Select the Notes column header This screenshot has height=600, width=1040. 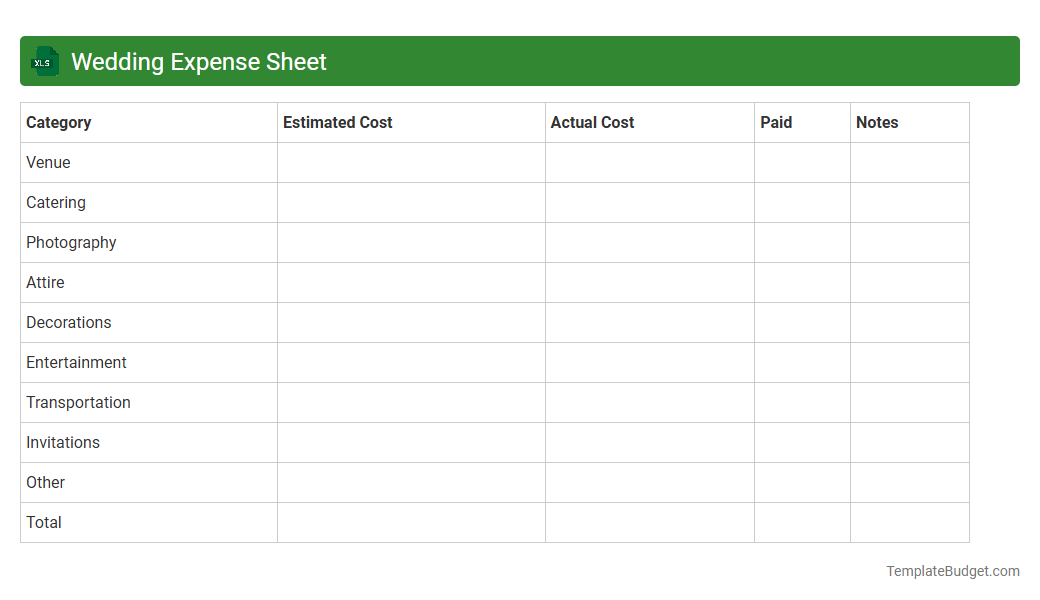click(877, 122)
